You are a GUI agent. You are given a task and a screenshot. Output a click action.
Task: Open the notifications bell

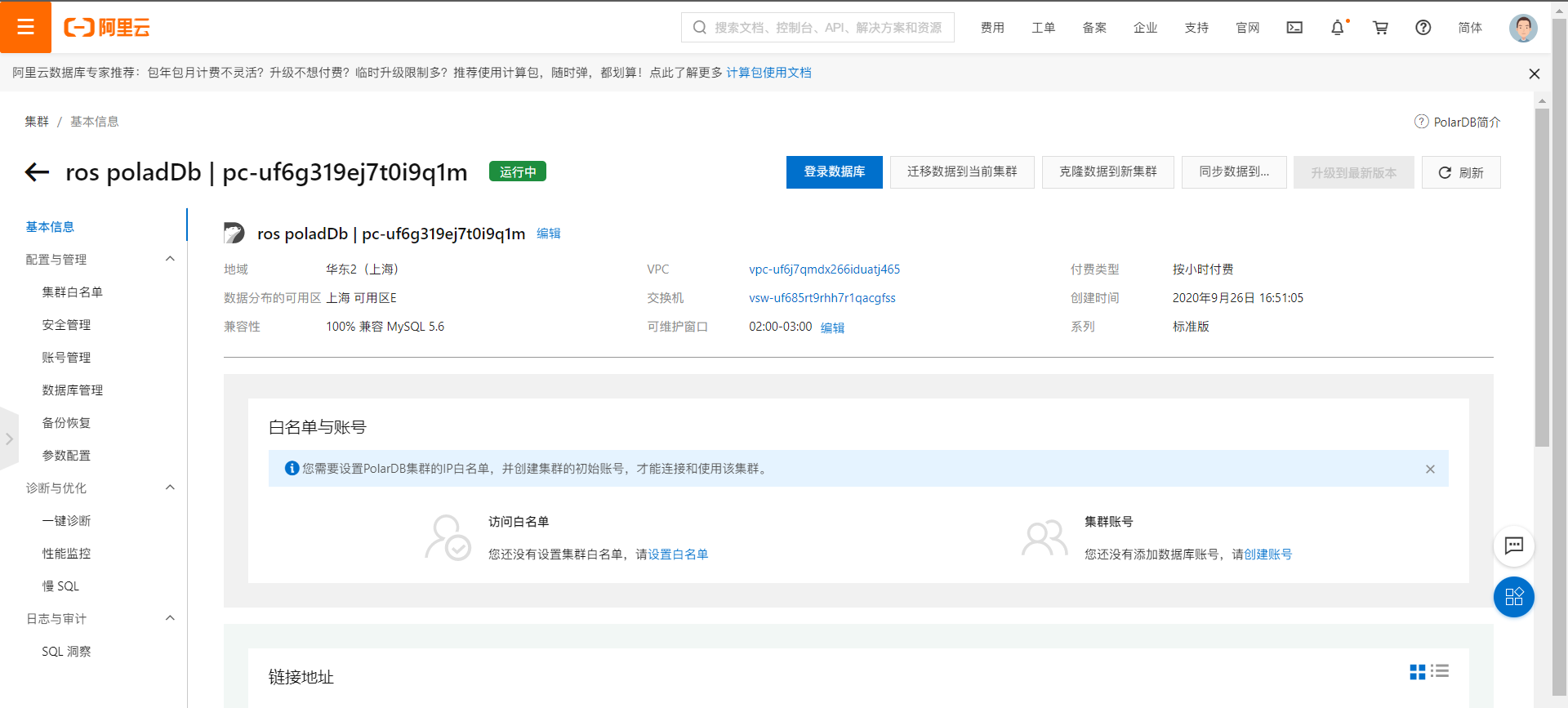pyautogui.click(x=1337, y=28)
